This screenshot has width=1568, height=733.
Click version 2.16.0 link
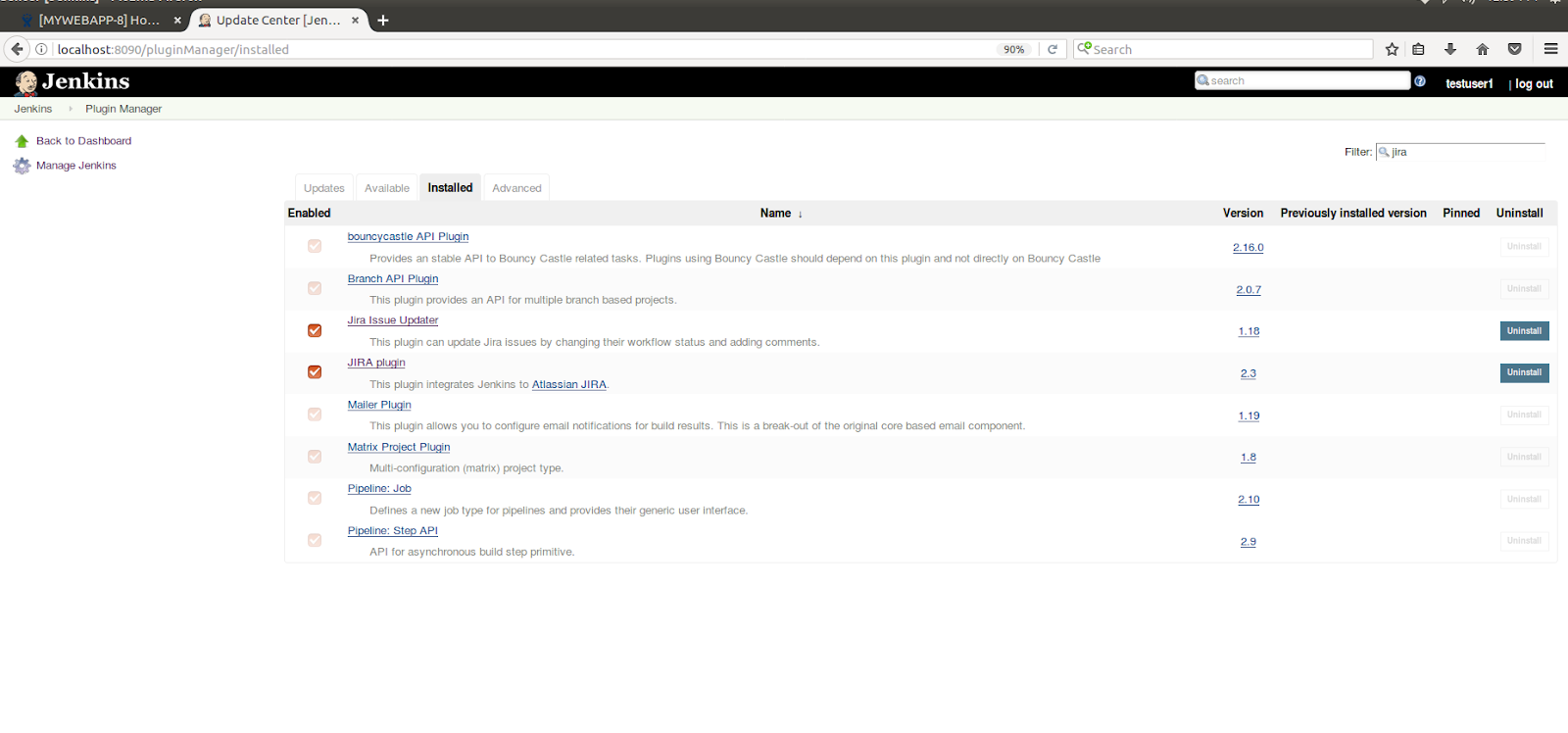(x=1248, y=247)
